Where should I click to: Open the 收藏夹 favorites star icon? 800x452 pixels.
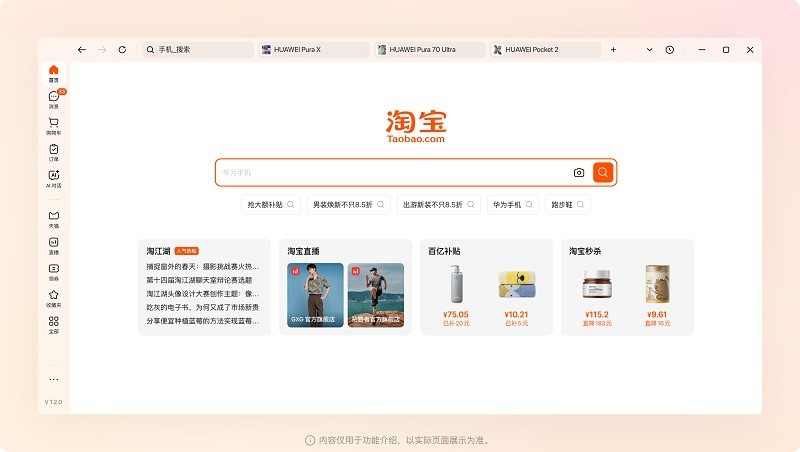point(54,298)
